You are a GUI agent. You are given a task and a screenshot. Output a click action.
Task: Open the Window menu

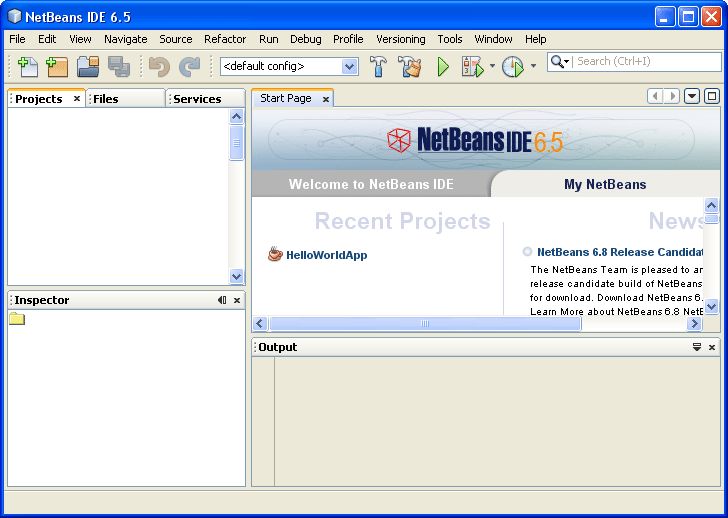493,39
